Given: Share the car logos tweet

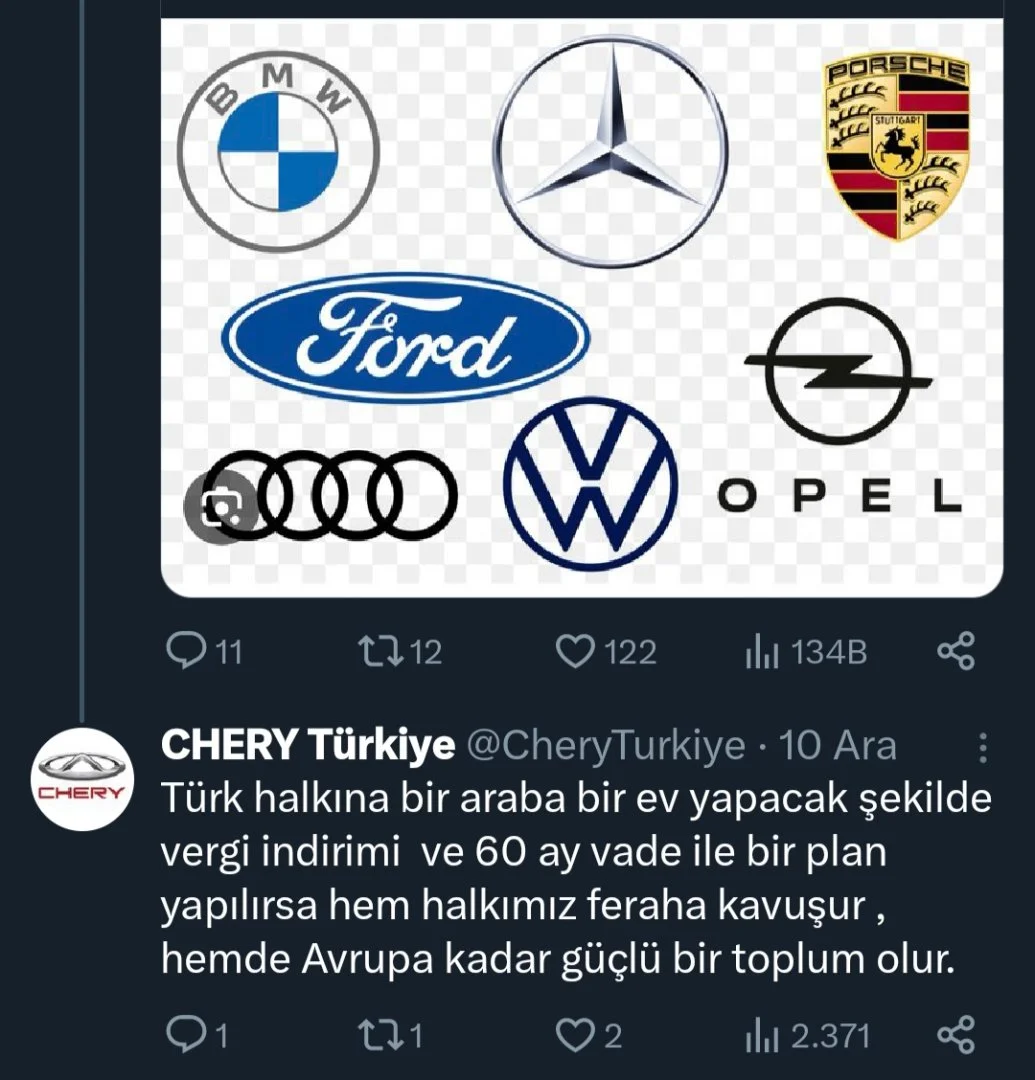Looking at the screenshot, I should [x=956, y=651].
